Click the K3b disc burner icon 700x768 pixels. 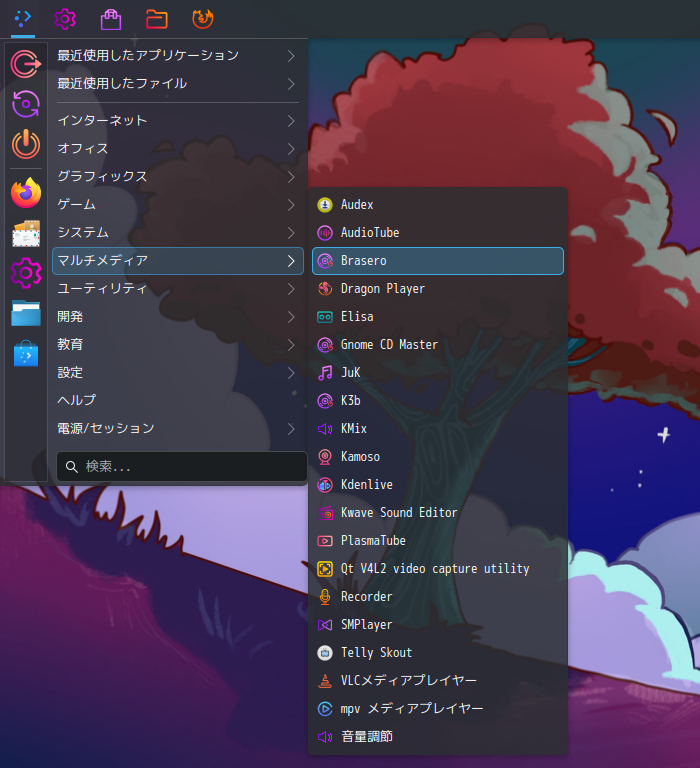pos(325,401)
